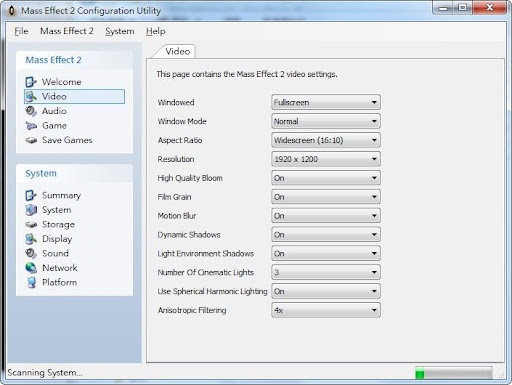Open the High Quality Bloom dropdown
Screen dimensions: 512x385
click(326, 178)
